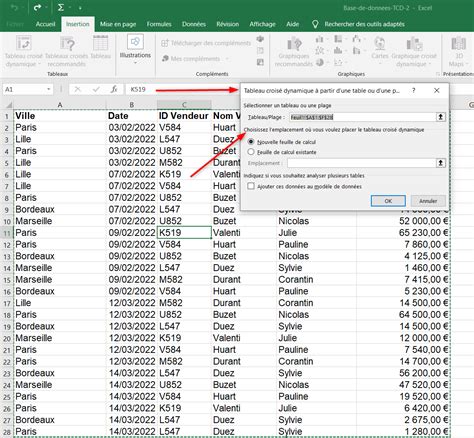The width and height of the screenshot is (474, 438).
Task: Click the Valenti cell in row 20
Action: click(x=244, y=338)
